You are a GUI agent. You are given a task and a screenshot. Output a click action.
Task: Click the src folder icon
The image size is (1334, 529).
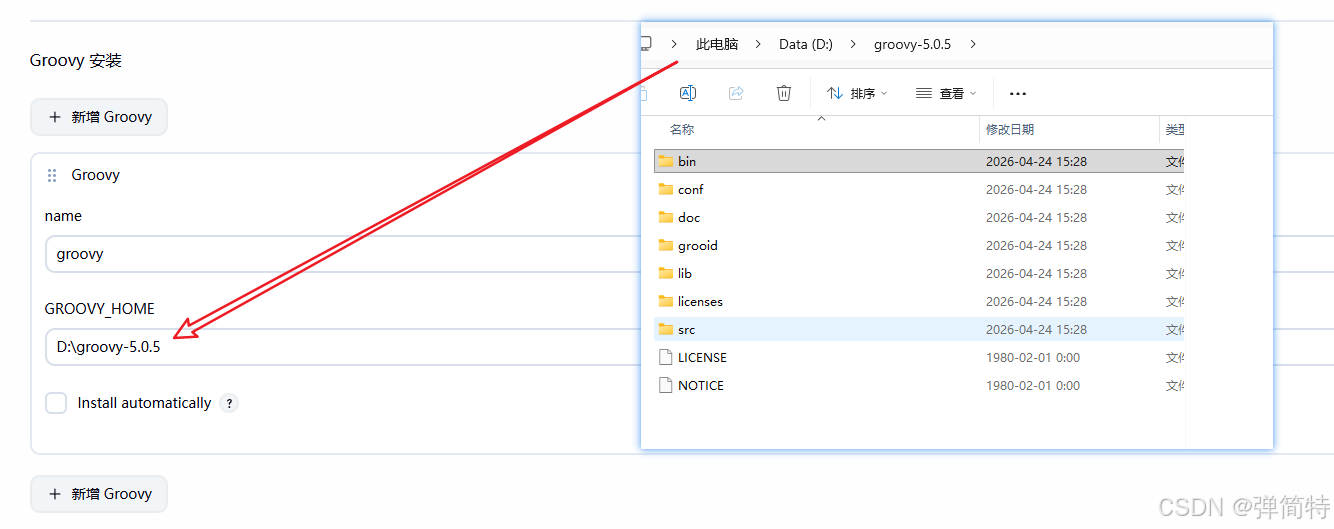click(666, 329)
